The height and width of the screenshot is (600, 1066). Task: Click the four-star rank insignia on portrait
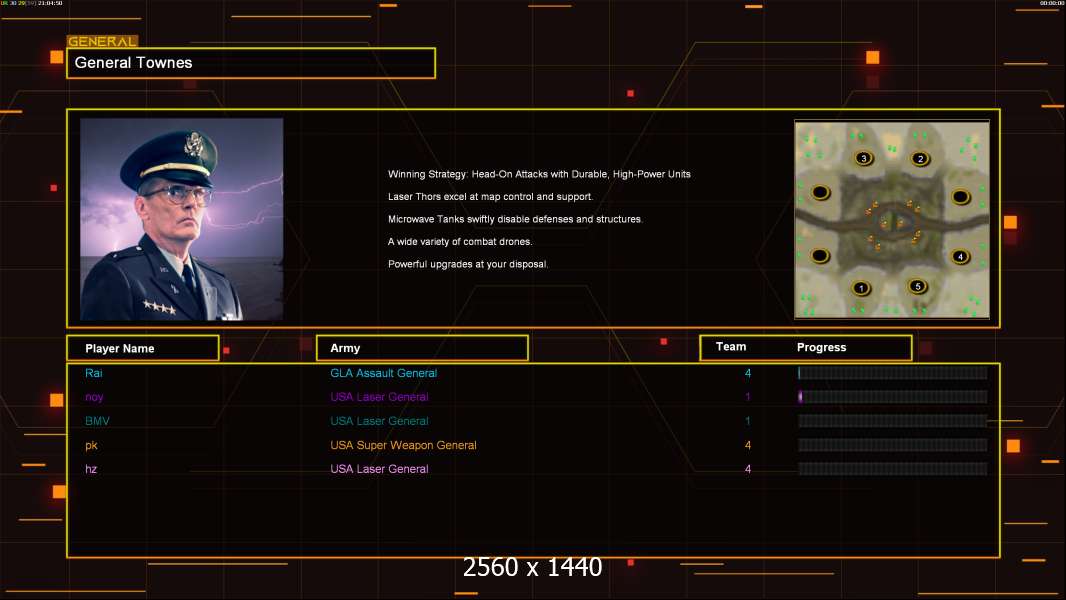(x=160, y=307)
